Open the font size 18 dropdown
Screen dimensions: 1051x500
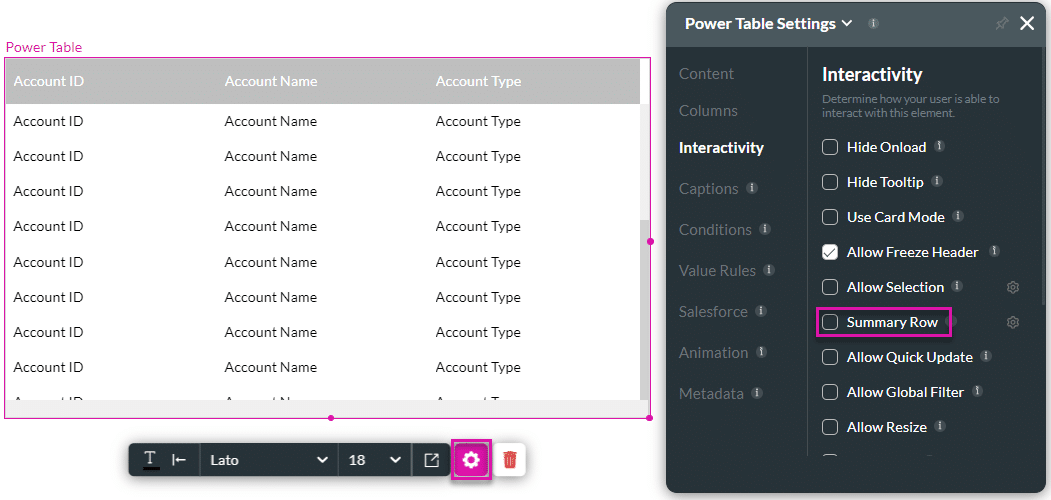coord(375,460)
